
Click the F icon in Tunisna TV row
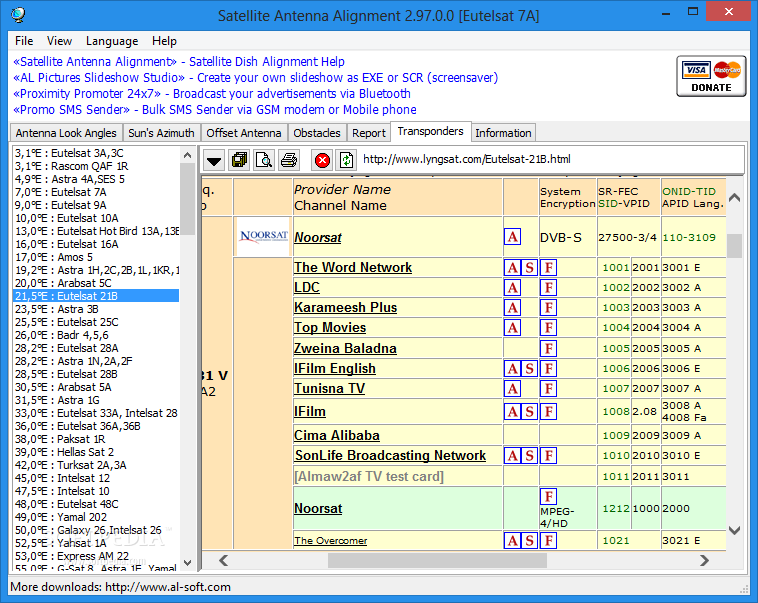[549, 389]
